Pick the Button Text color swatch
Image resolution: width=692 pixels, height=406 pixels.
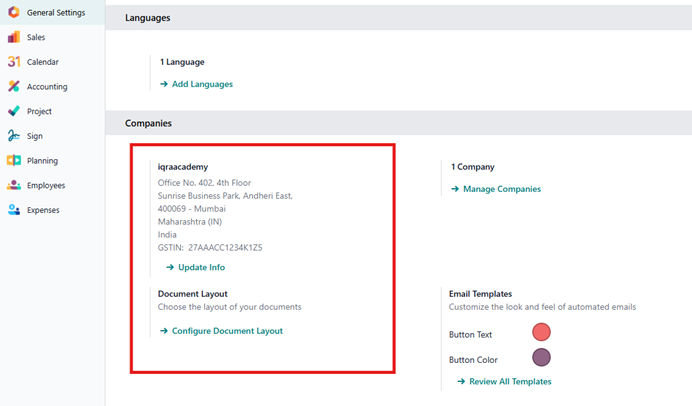click(541, 333)
